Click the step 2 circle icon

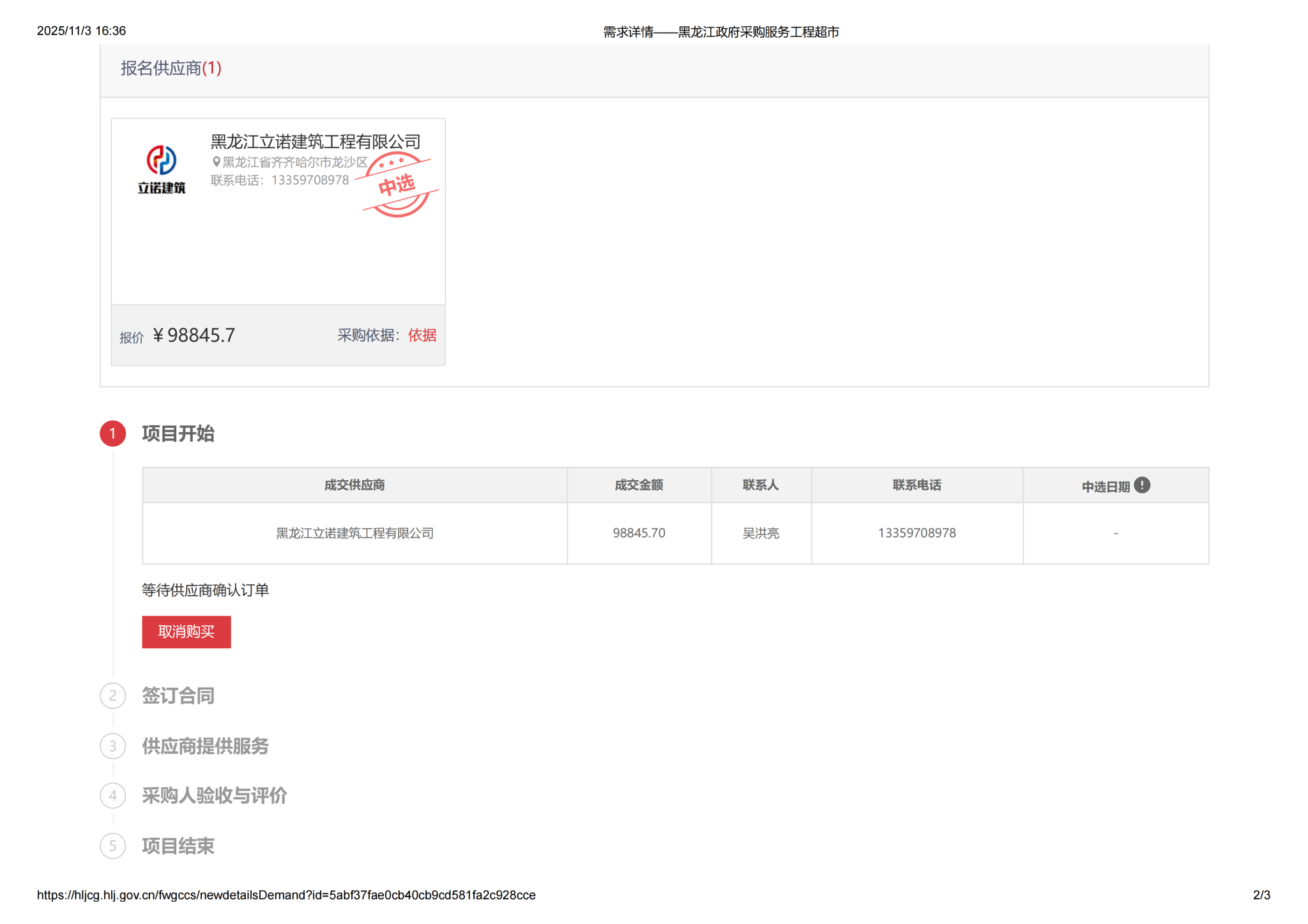click(113, 695)
